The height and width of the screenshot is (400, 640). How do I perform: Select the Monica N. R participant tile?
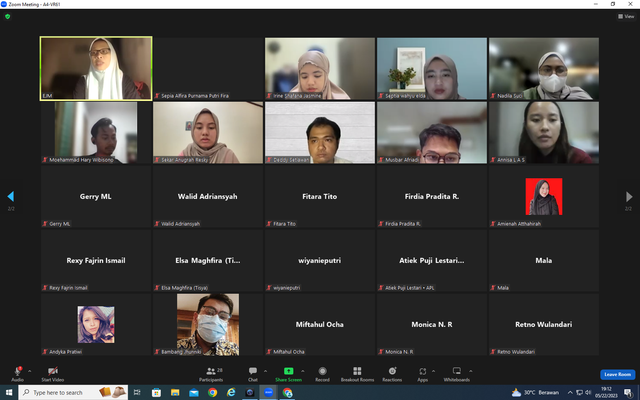tap(432, 324)
